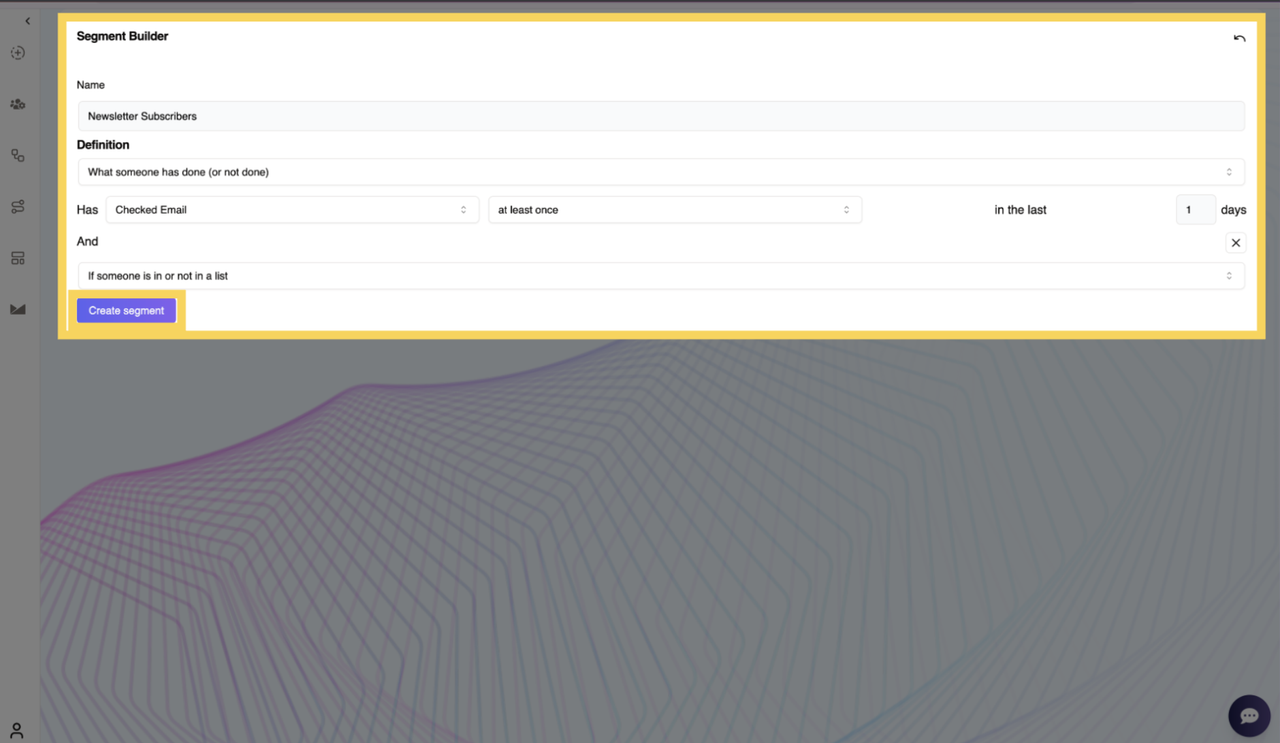
Task: Click the undo back arrow in Segment Builder
Action: click(x=1239, y=38)
